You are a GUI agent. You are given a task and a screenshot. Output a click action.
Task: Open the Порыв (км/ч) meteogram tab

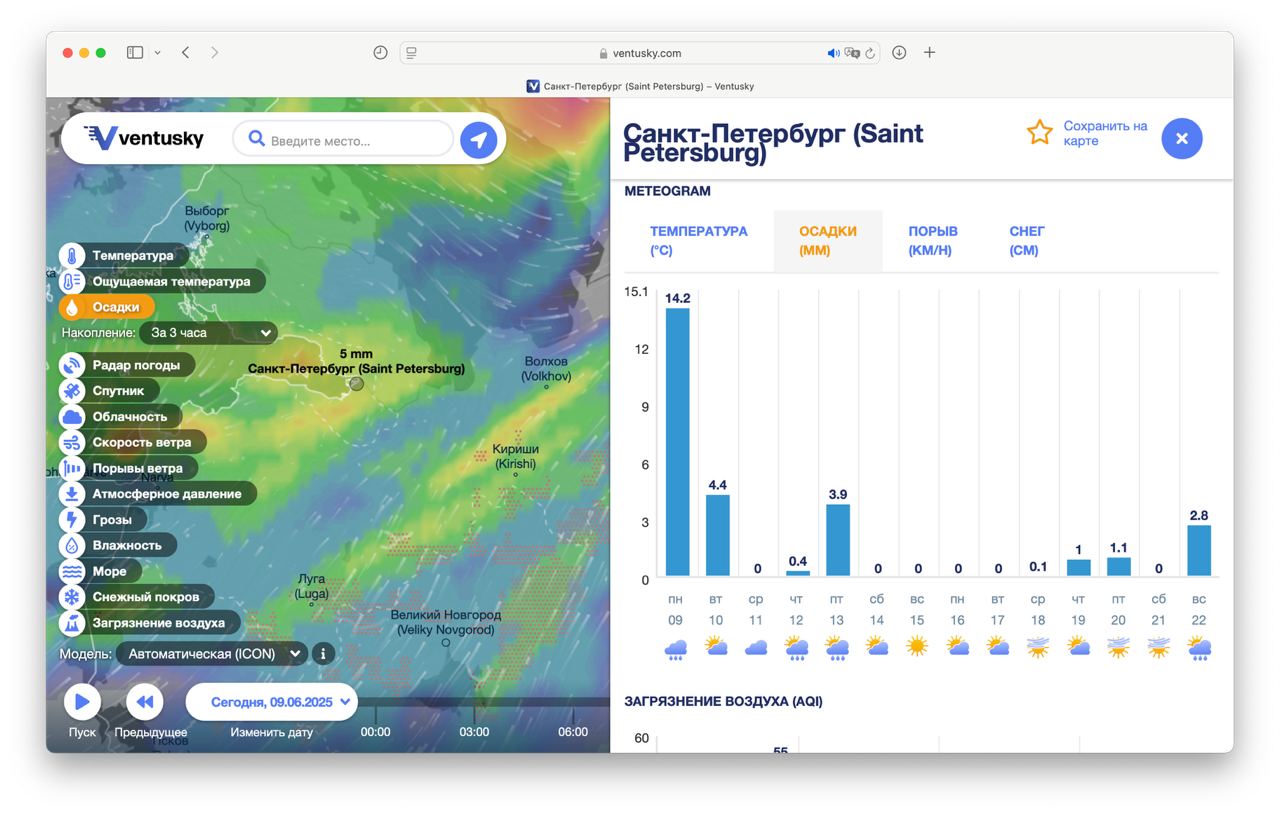point(932,241)
